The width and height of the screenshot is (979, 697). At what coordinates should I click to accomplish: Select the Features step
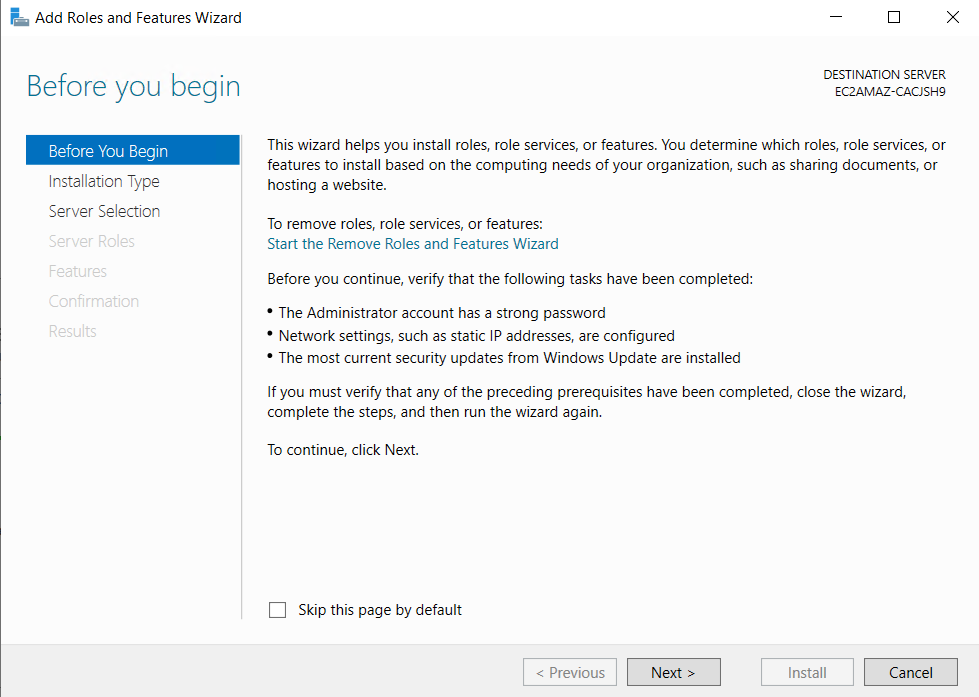77,271
